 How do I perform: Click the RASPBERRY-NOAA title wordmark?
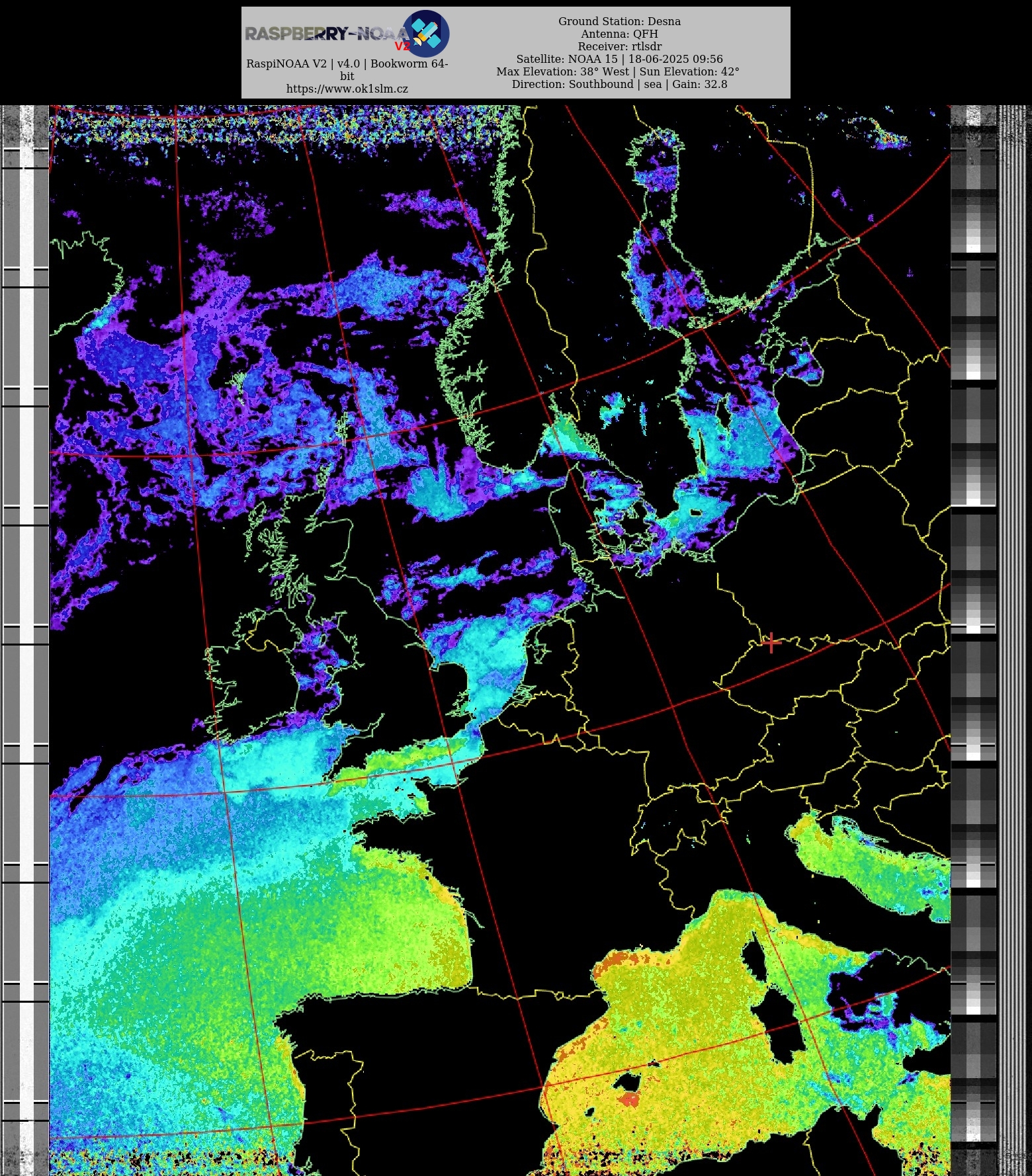(327, 34)
